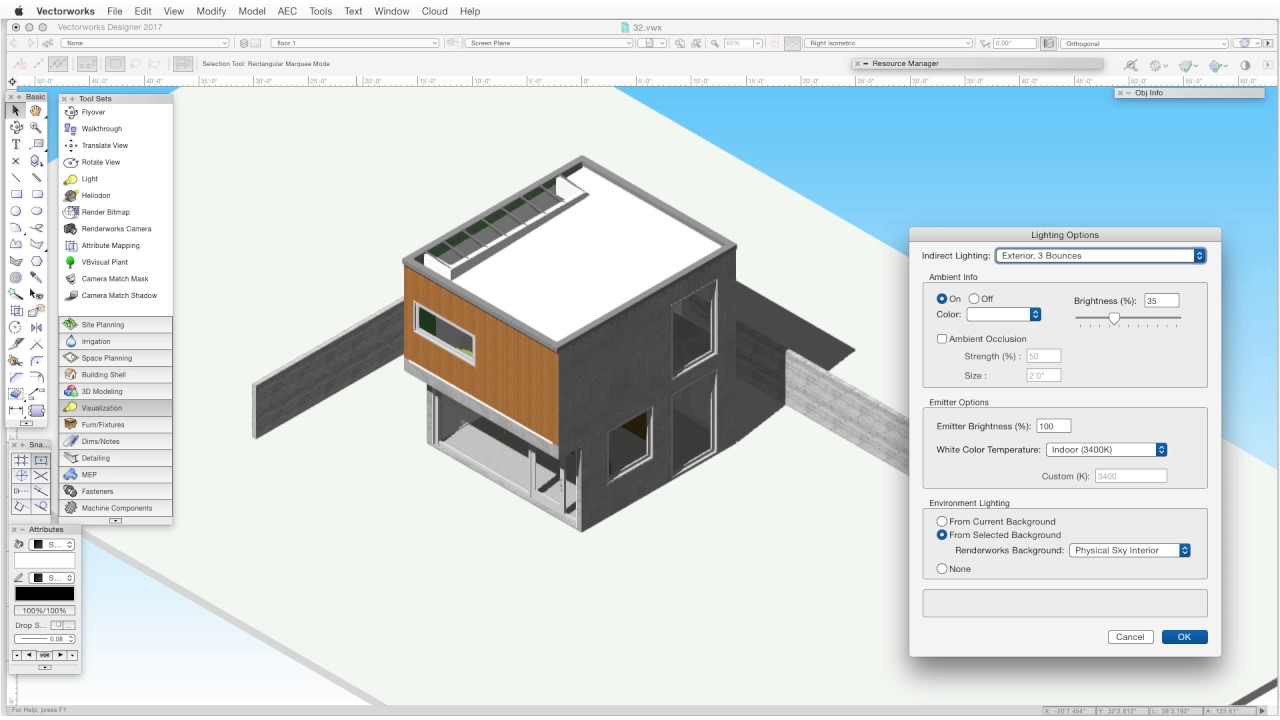
Task: Select the Camera Match Shadow tool
Action: click(115, 295)
